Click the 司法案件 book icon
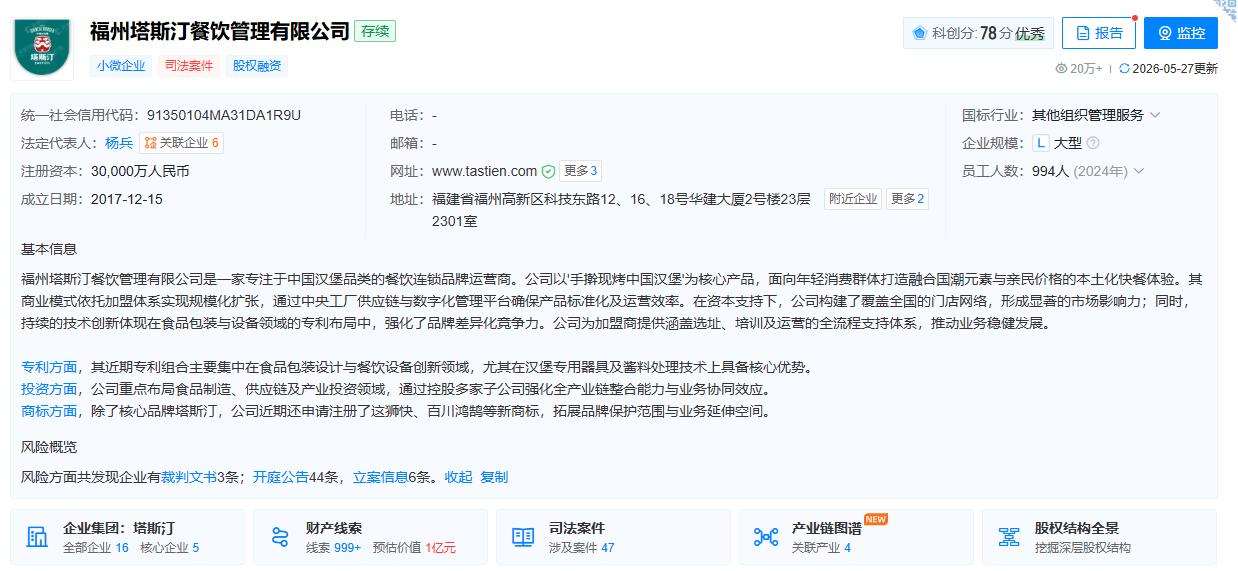Screen dimensions: 1238x571 click(523, 537)
